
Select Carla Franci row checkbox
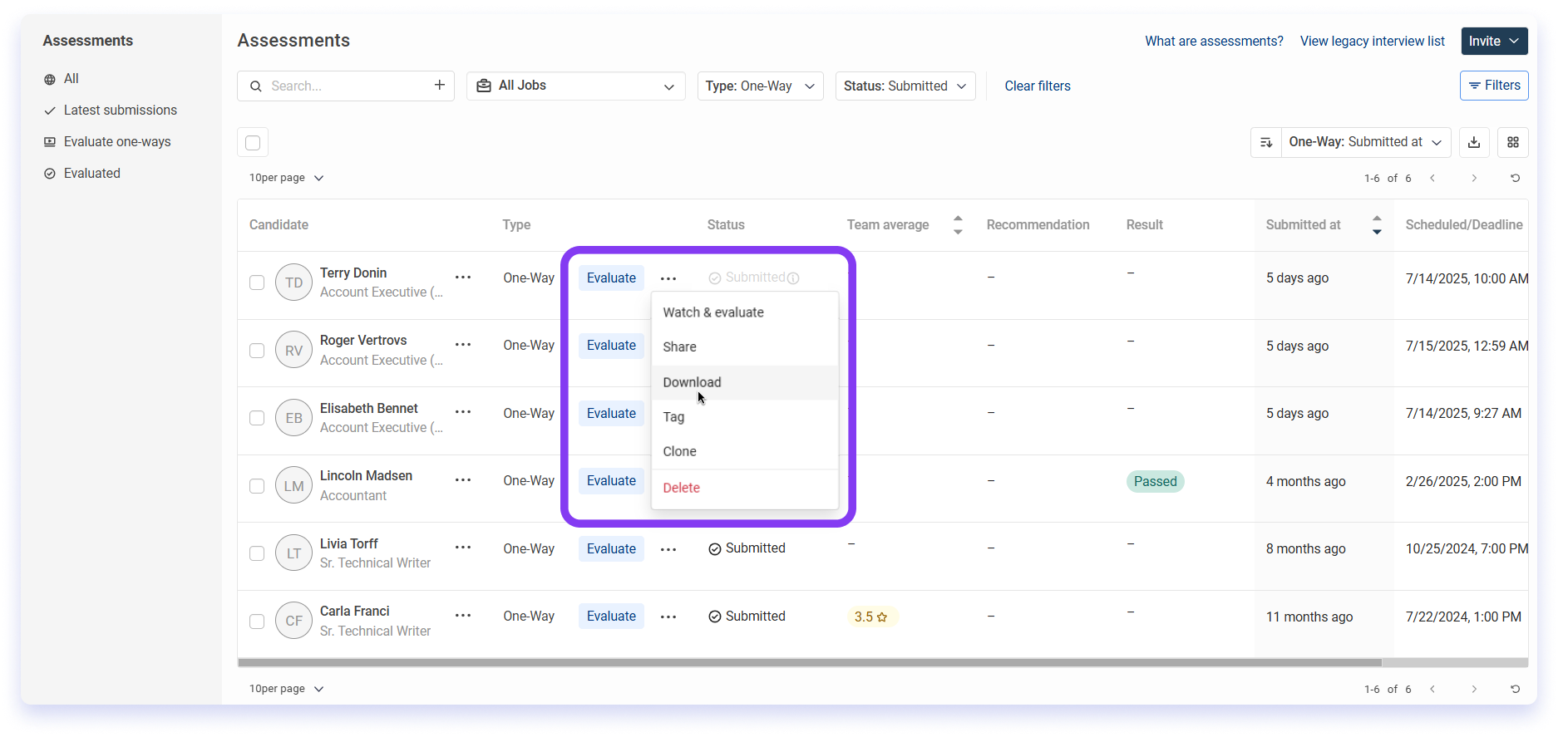(257, 622)
